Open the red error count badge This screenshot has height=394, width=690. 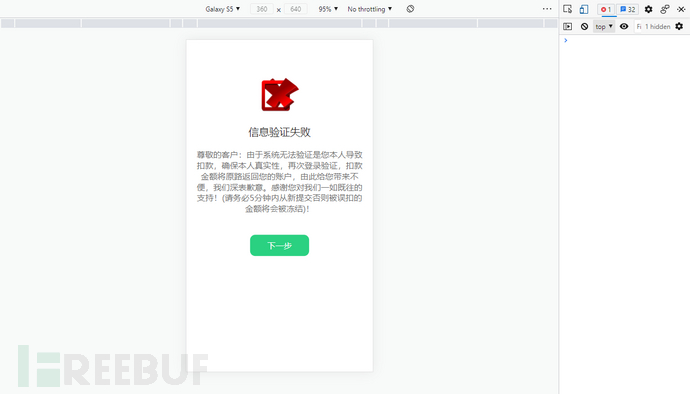point(606,9)
